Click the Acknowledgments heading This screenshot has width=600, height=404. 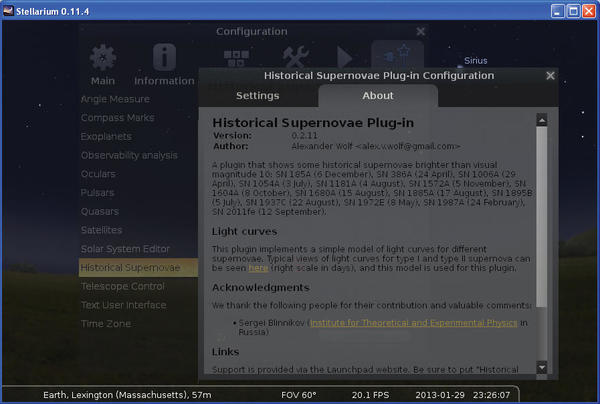click(261, 288)
